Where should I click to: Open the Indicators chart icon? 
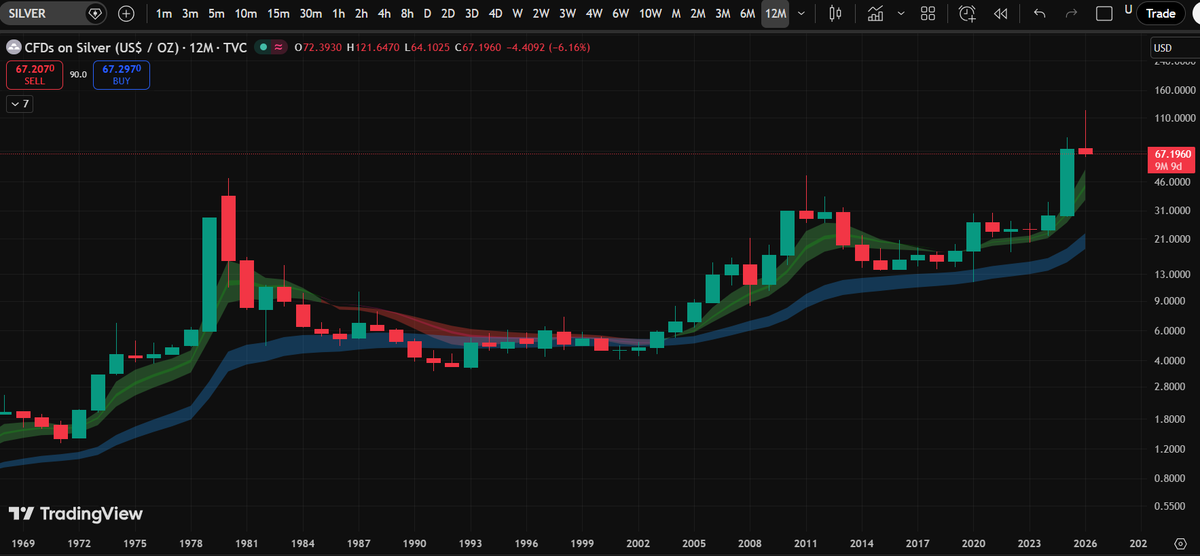(x=876, y=14)
